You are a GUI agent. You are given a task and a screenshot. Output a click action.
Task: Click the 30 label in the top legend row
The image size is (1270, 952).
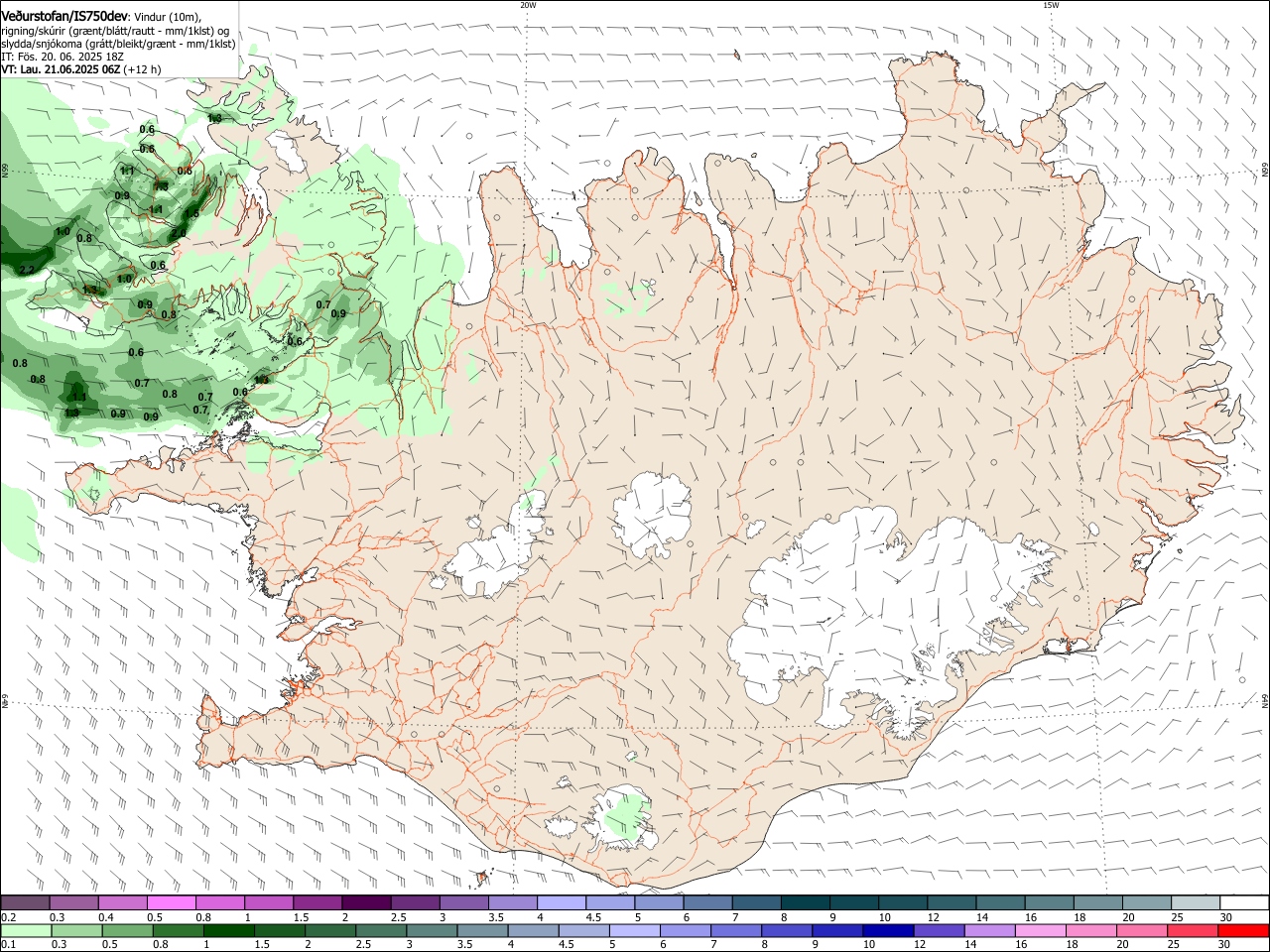(x=1225, y=917)
